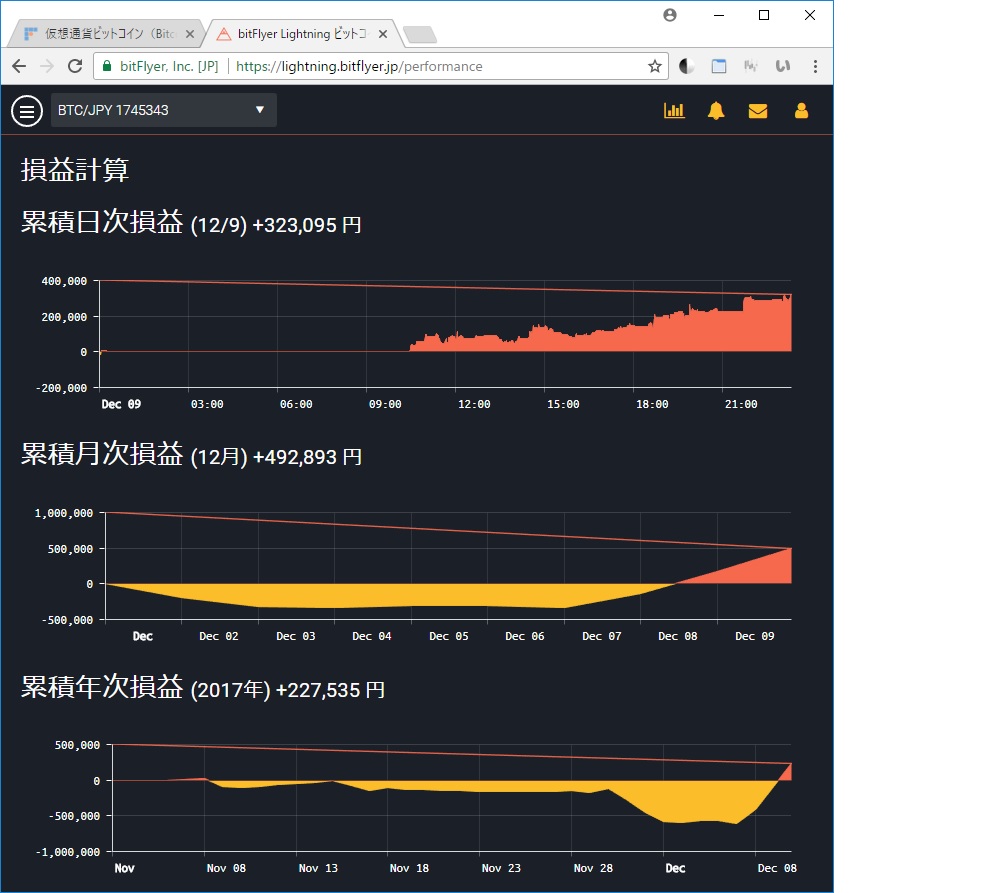Viewport: 1008px width, 893px height.
Task: Click the 累積日次損益 (12/9) +323,095 円 heading
Action: [x=191, y=222]
